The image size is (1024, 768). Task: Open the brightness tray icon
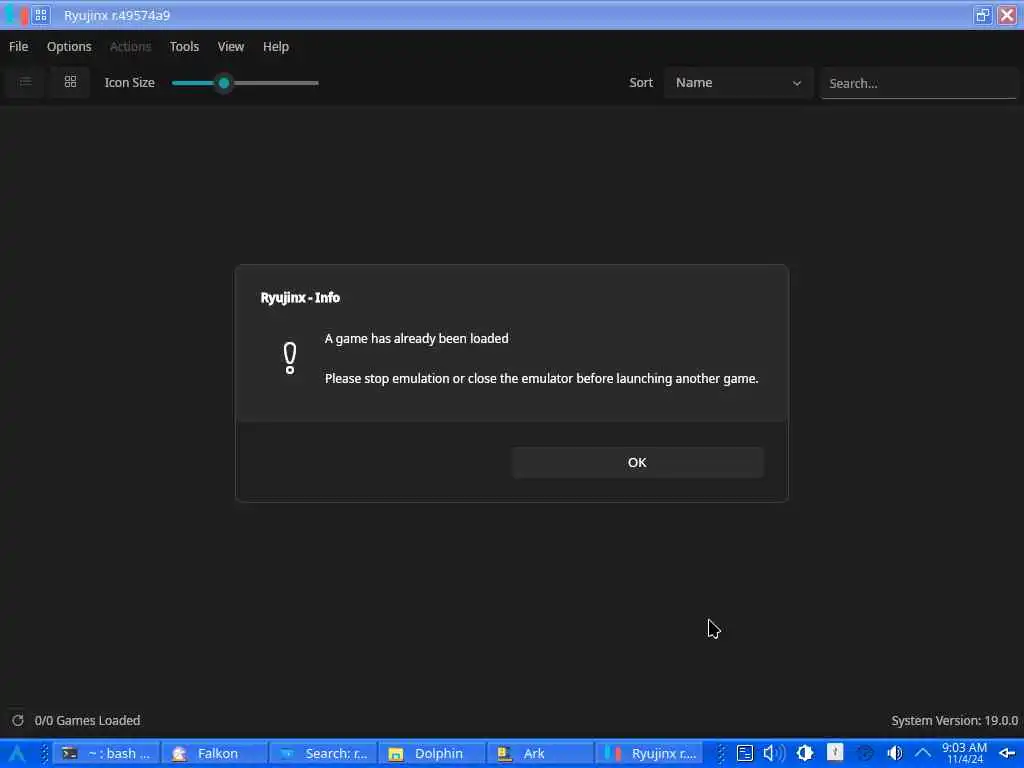point(805,753)
